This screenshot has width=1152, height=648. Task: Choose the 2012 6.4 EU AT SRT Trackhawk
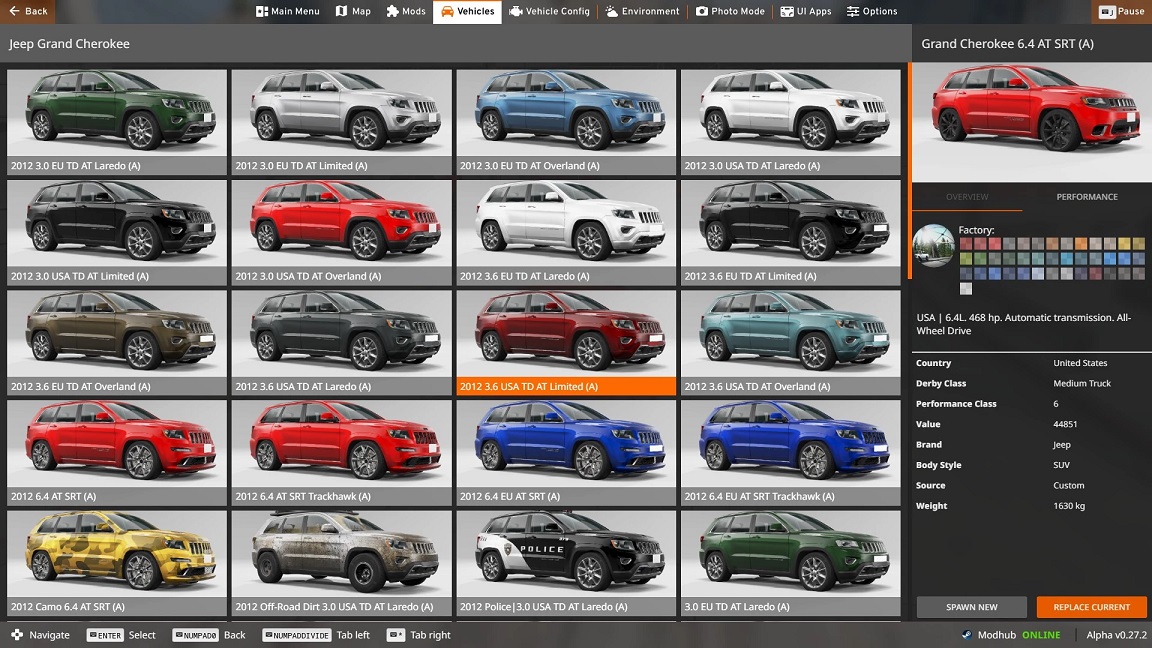coord(790,452)
